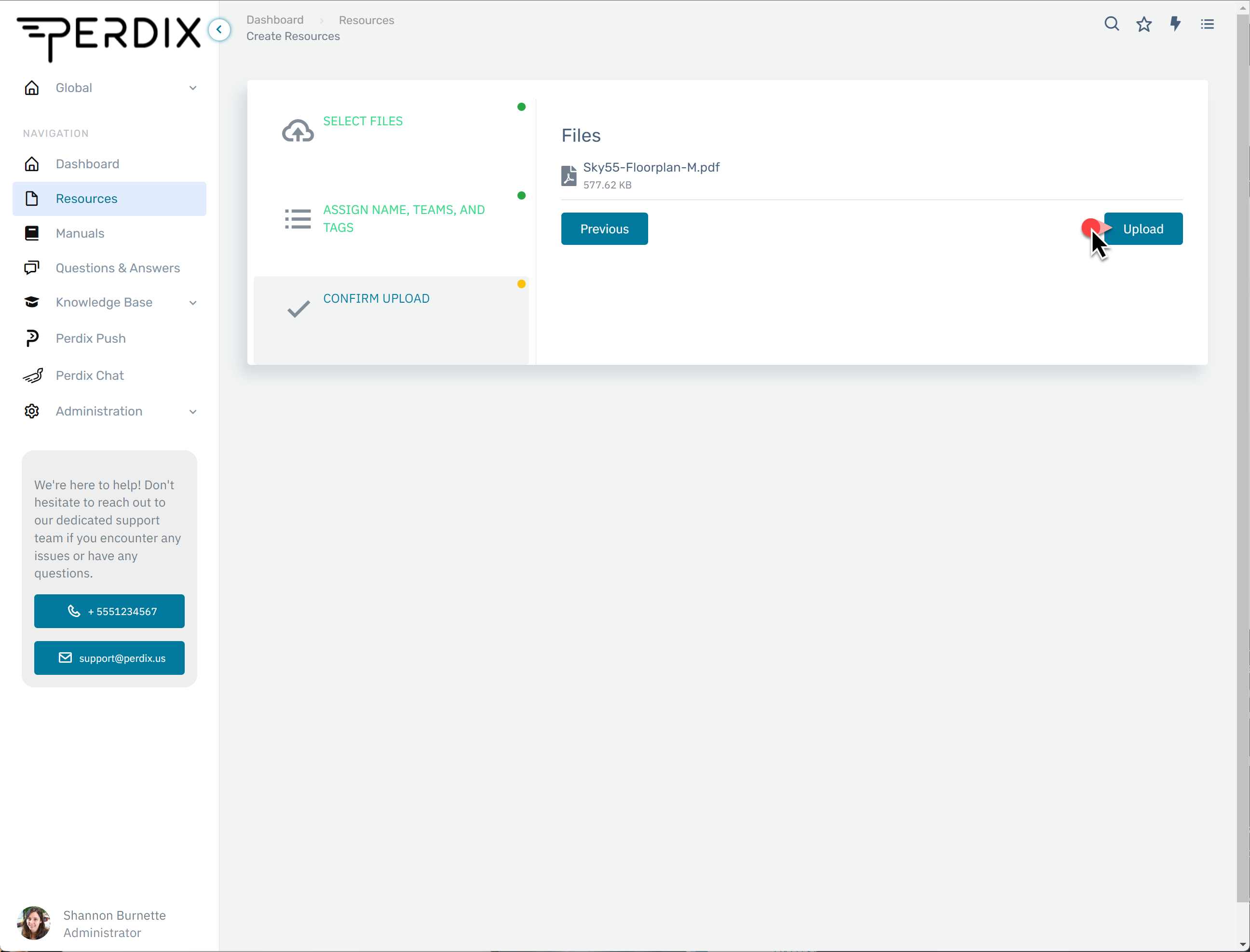Open Questions & Answers navigation item
The image size is (1250, 952).
click(x=109, y=268)
